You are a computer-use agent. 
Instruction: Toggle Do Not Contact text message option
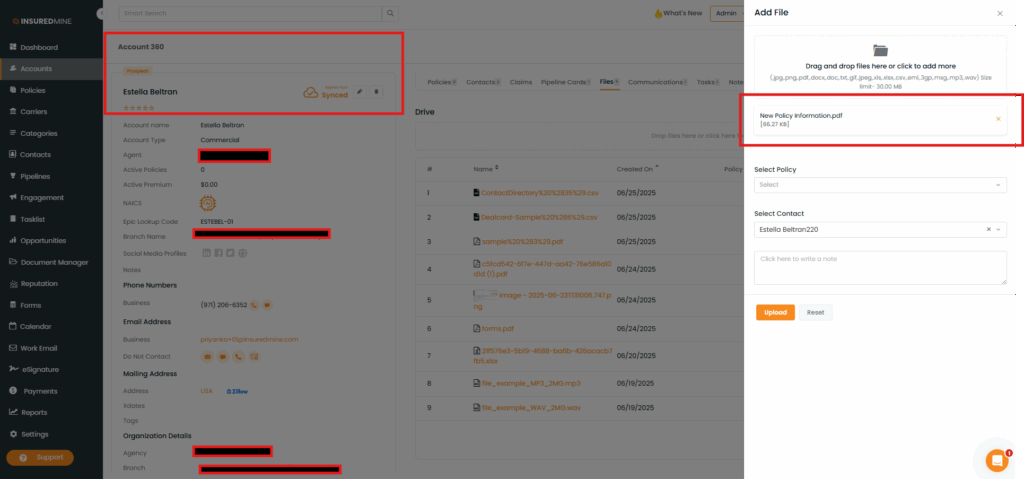[223, 357]
